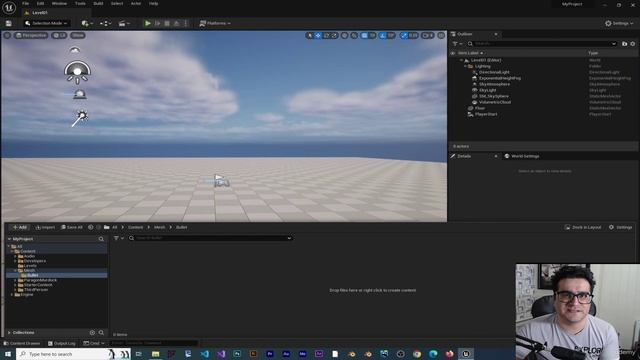
Task: Open the camera speed setting
Action: click(x=427, y=36)
